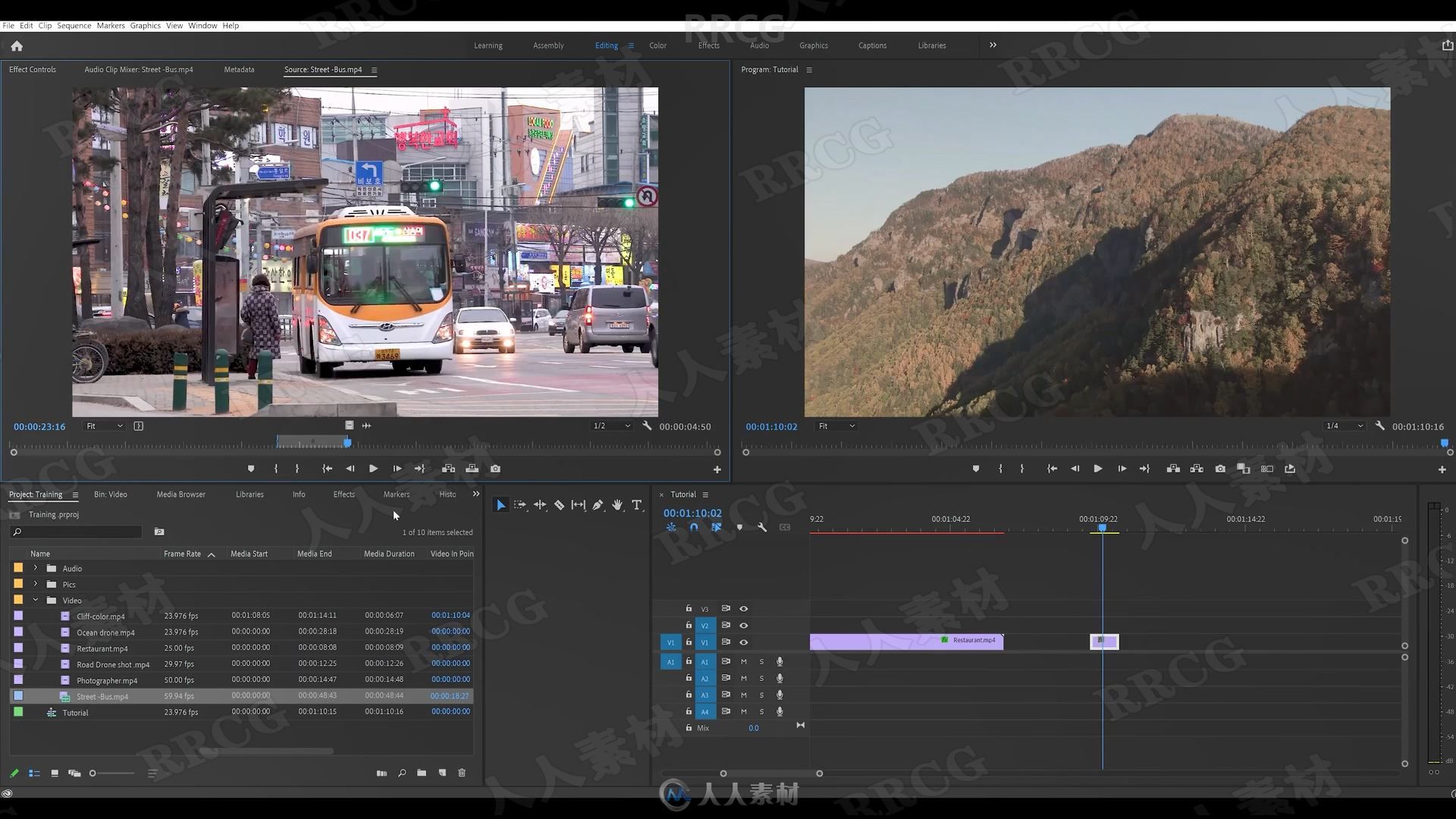Select the Hand tool
This screenshot has width=1456, height=819.
617,505
